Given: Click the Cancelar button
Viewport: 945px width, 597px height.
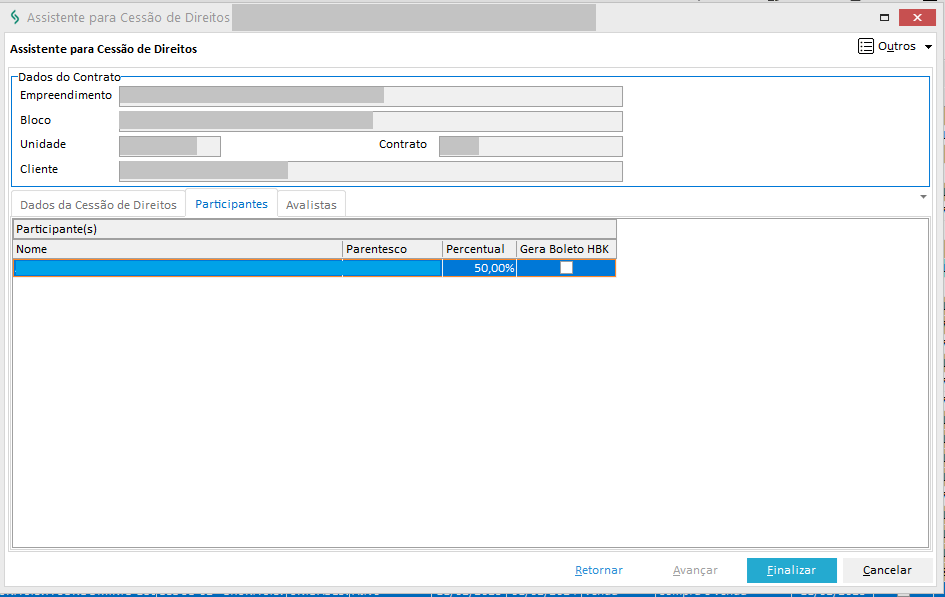Looking at the screenshot, I should click(x=887, y=570).
